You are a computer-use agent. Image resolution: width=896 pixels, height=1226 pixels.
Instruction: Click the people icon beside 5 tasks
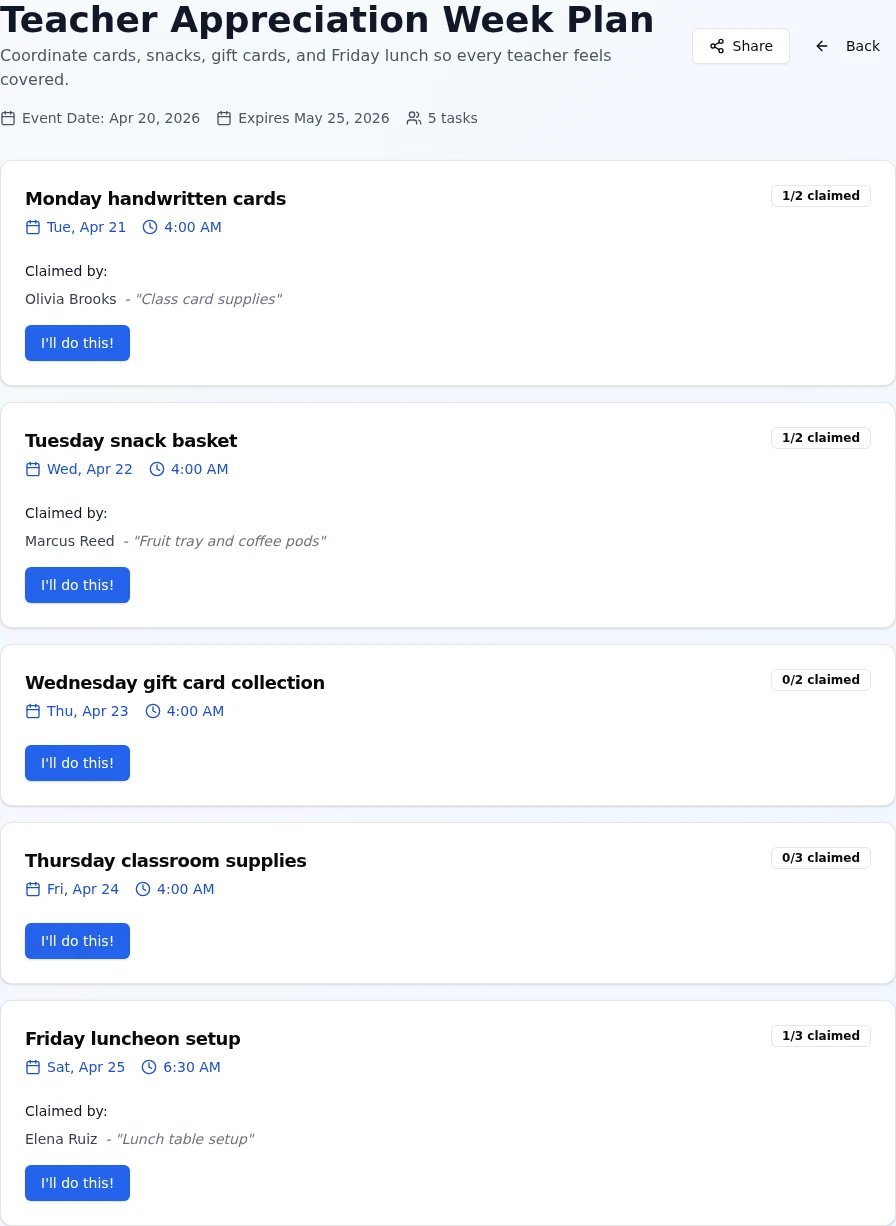coord(414,118)
